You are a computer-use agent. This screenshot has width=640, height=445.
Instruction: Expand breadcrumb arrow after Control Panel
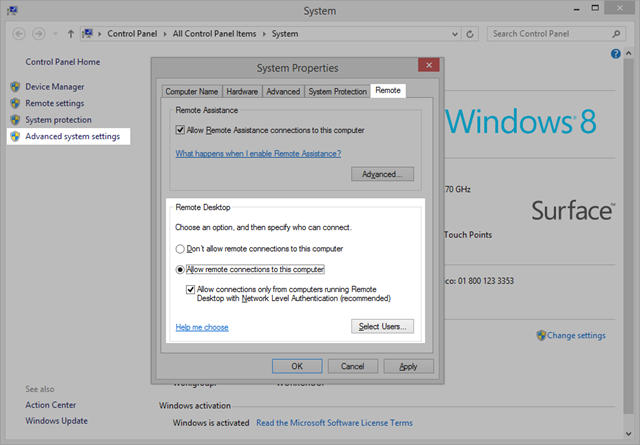(x=165, y=34)
